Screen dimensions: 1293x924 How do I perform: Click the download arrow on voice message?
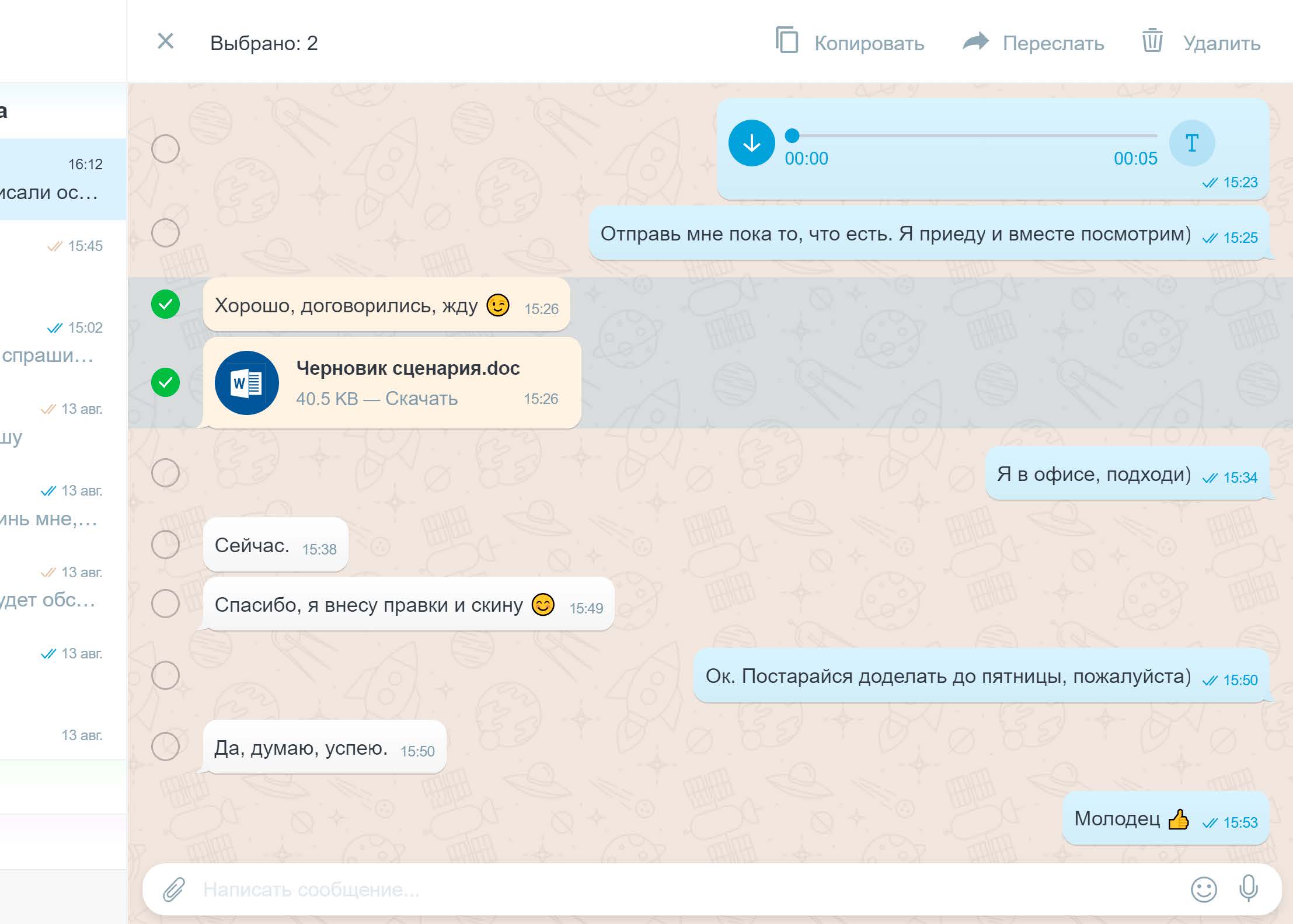[x=751, y=143]
